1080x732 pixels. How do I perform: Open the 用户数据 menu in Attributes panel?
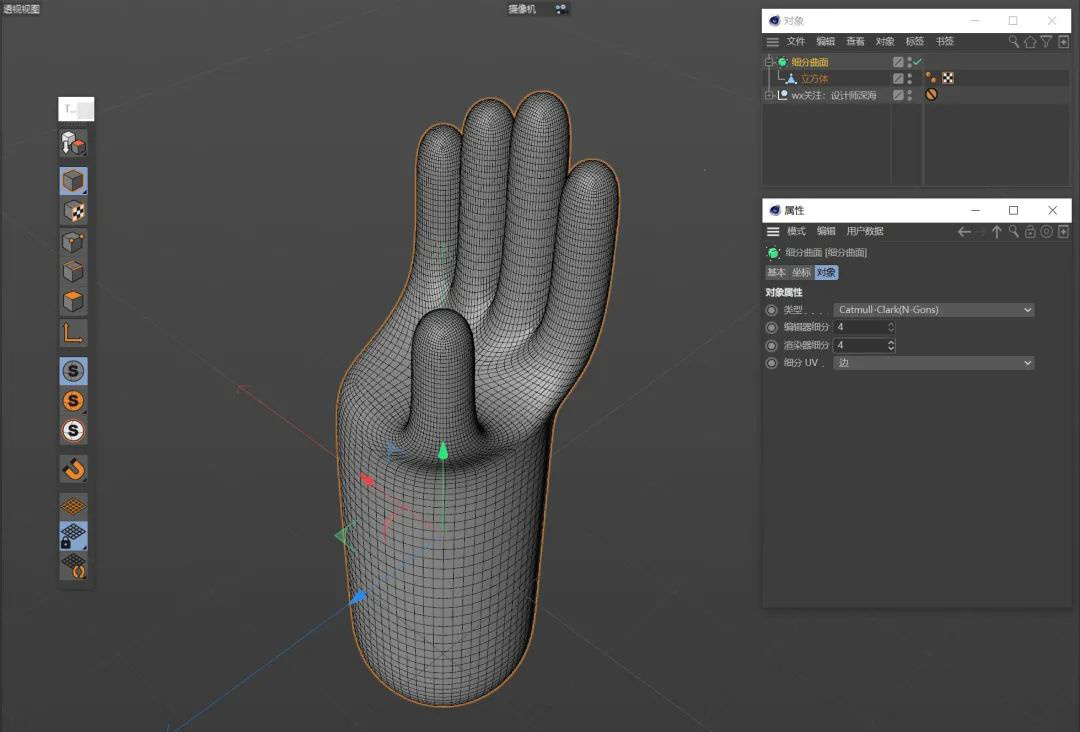coord(865,232)
